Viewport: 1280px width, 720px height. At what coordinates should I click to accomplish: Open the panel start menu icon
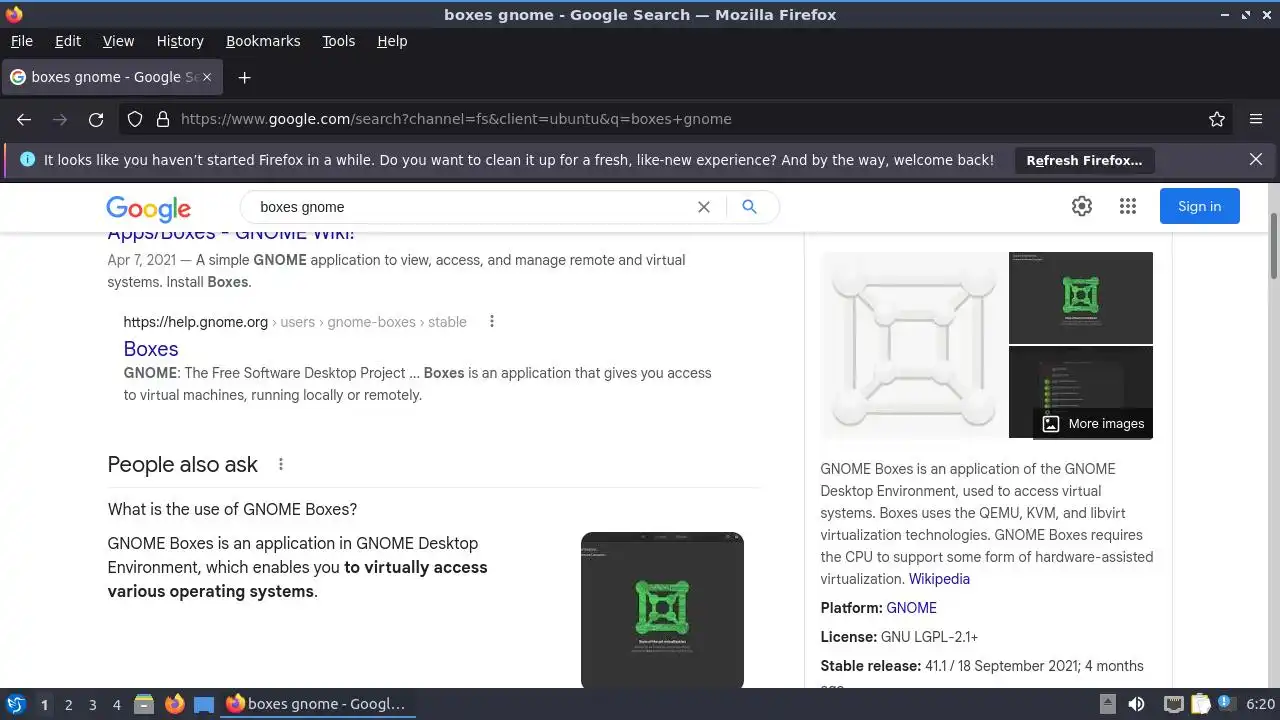coord(16,704)
